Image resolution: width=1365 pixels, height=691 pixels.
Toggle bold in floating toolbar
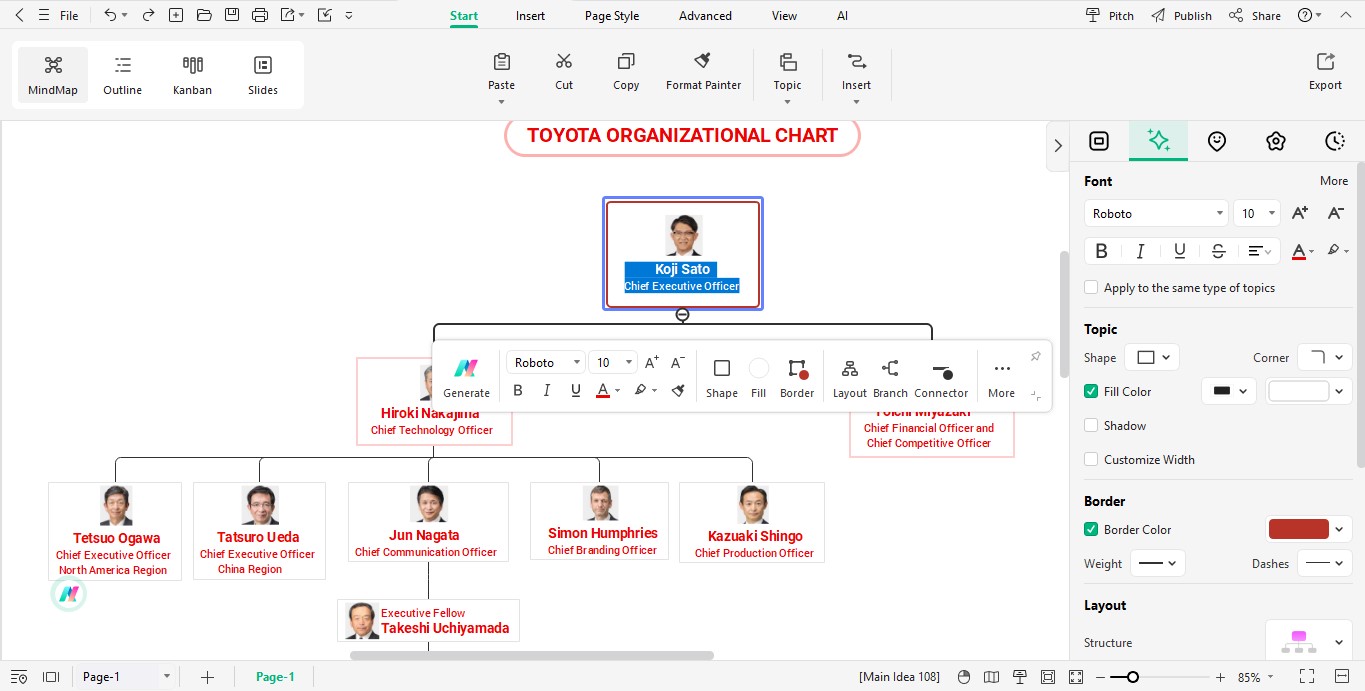518,390
